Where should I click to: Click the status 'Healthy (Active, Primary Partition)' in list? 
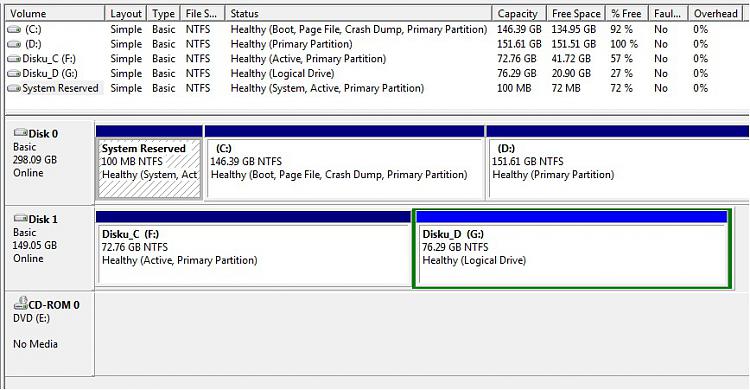[x=308, y=59]
